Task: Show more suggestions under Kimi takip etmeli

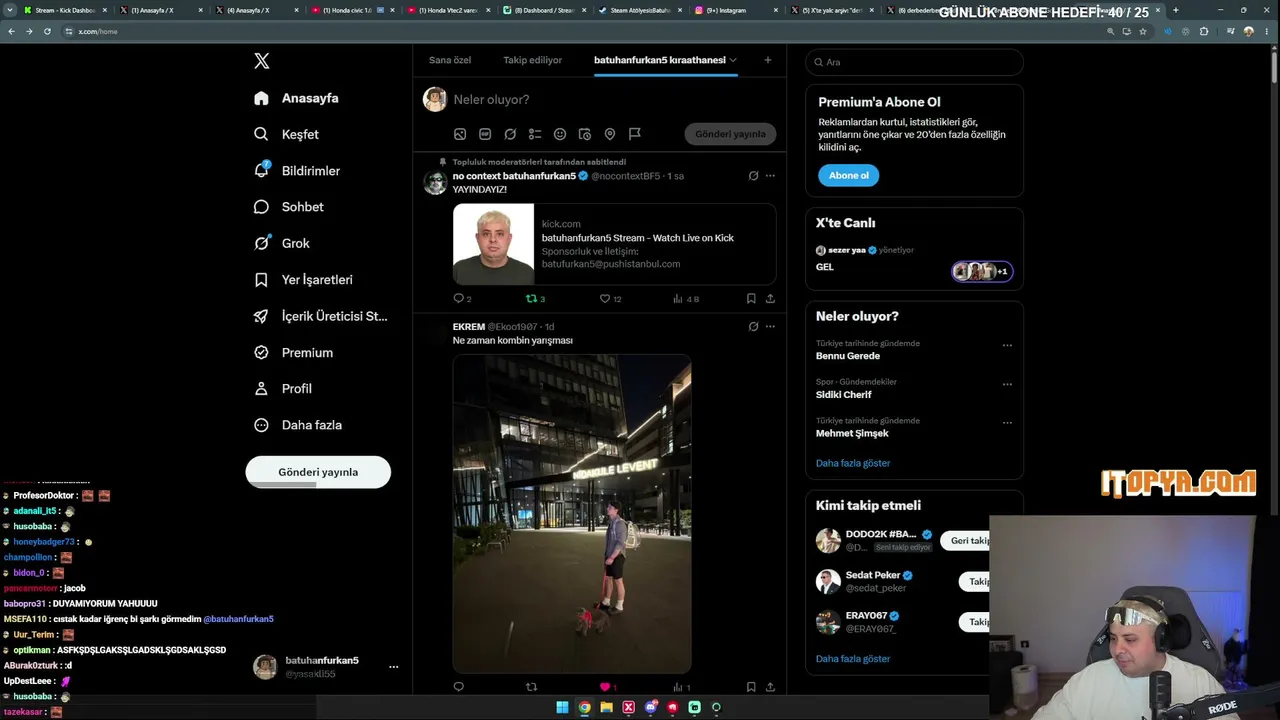Action: [x=853, y=659]
